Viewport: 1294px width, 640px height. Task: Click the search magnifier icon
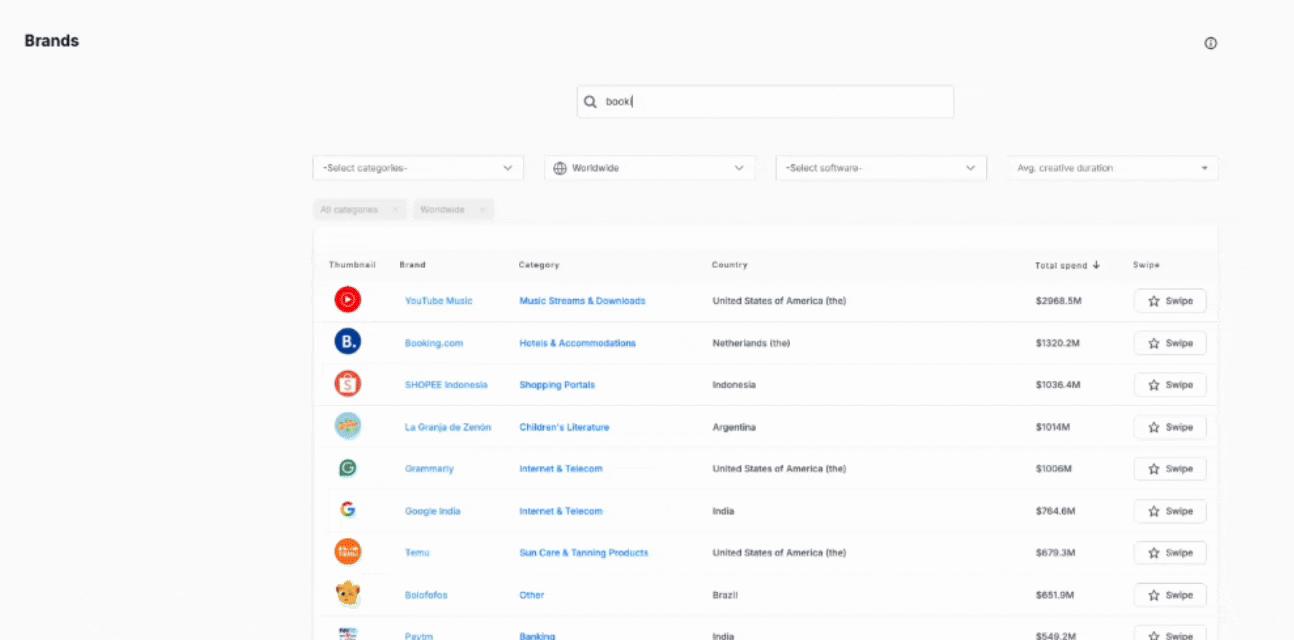tap(591, 102)
